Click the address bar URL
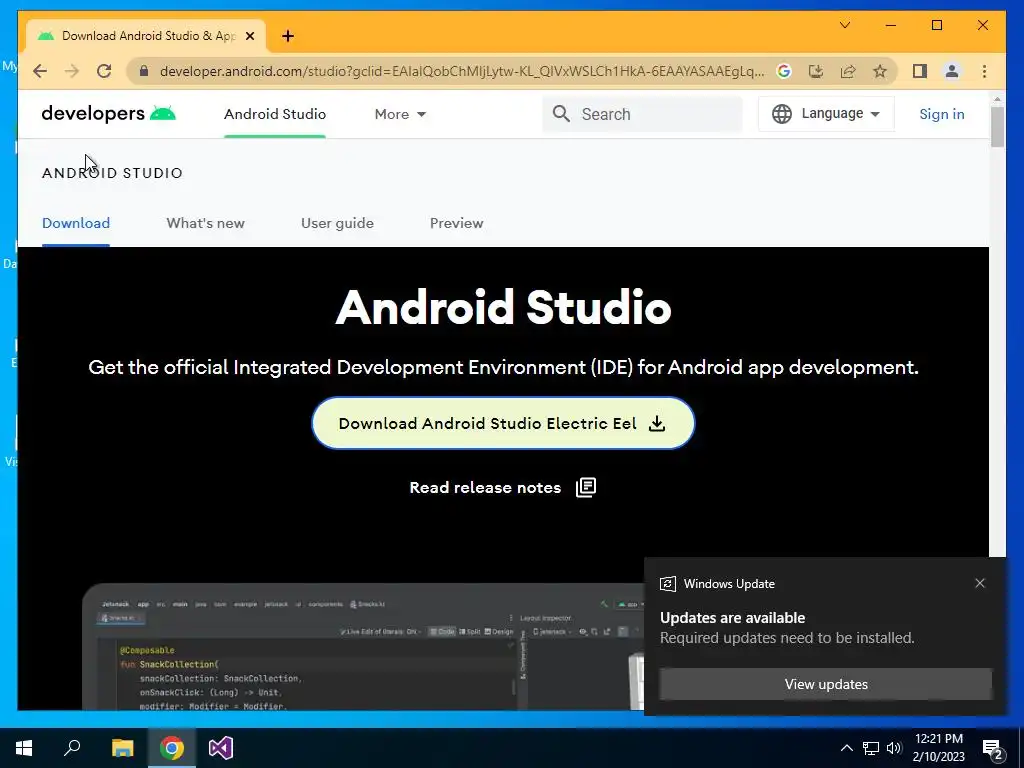Image resolution: width=1024 pixels, height=768 pixels. click(x=462, y=71)
